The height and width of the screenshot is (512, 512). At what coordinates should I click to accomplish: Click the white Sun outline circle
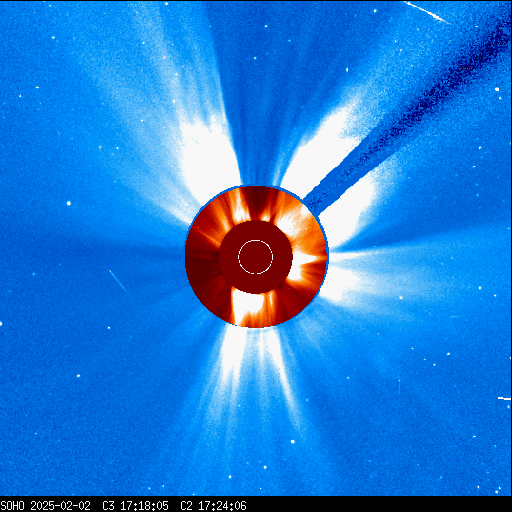coord(256,257)
